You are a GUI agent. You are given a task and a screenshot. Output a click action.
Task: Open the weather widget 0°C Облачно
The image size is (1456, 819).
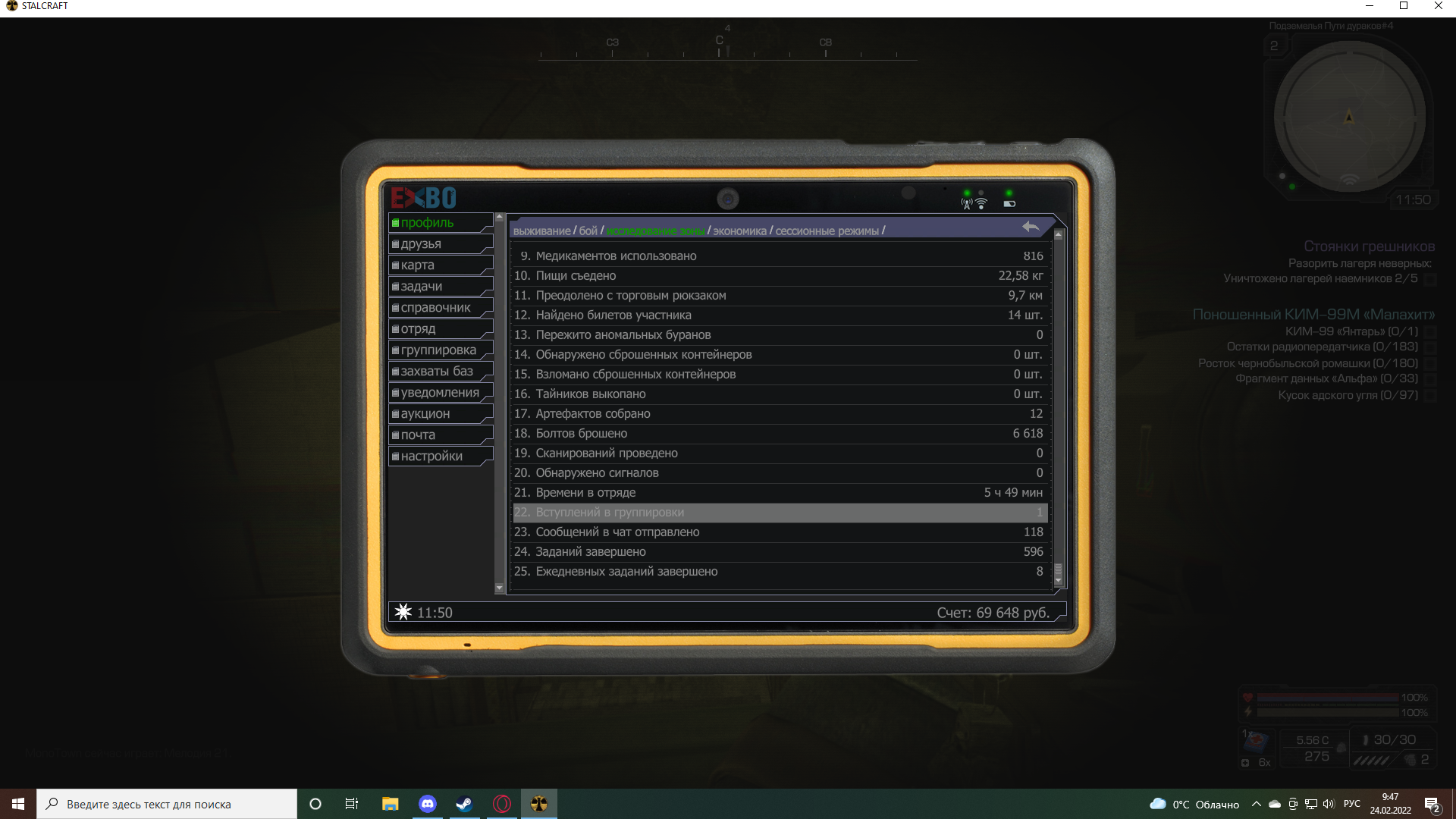[x=1194, y=804]
